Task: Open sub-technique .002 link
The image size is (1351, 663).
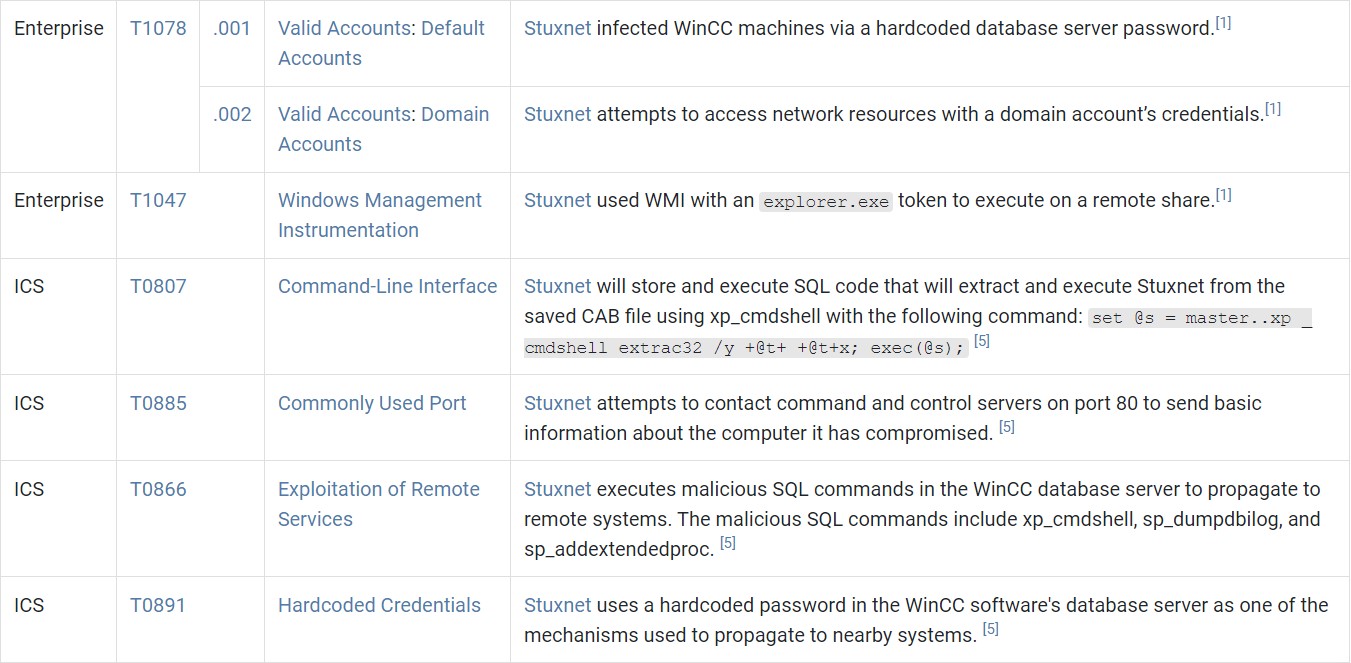Action: pyautogui.click(x=232, y=114)
